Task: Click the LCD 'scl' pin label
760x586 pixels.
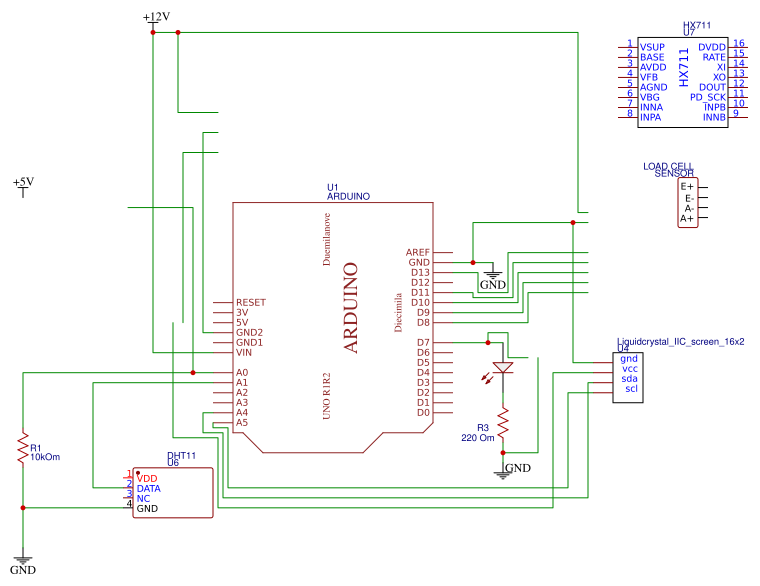Action: [x=631, y=389]
